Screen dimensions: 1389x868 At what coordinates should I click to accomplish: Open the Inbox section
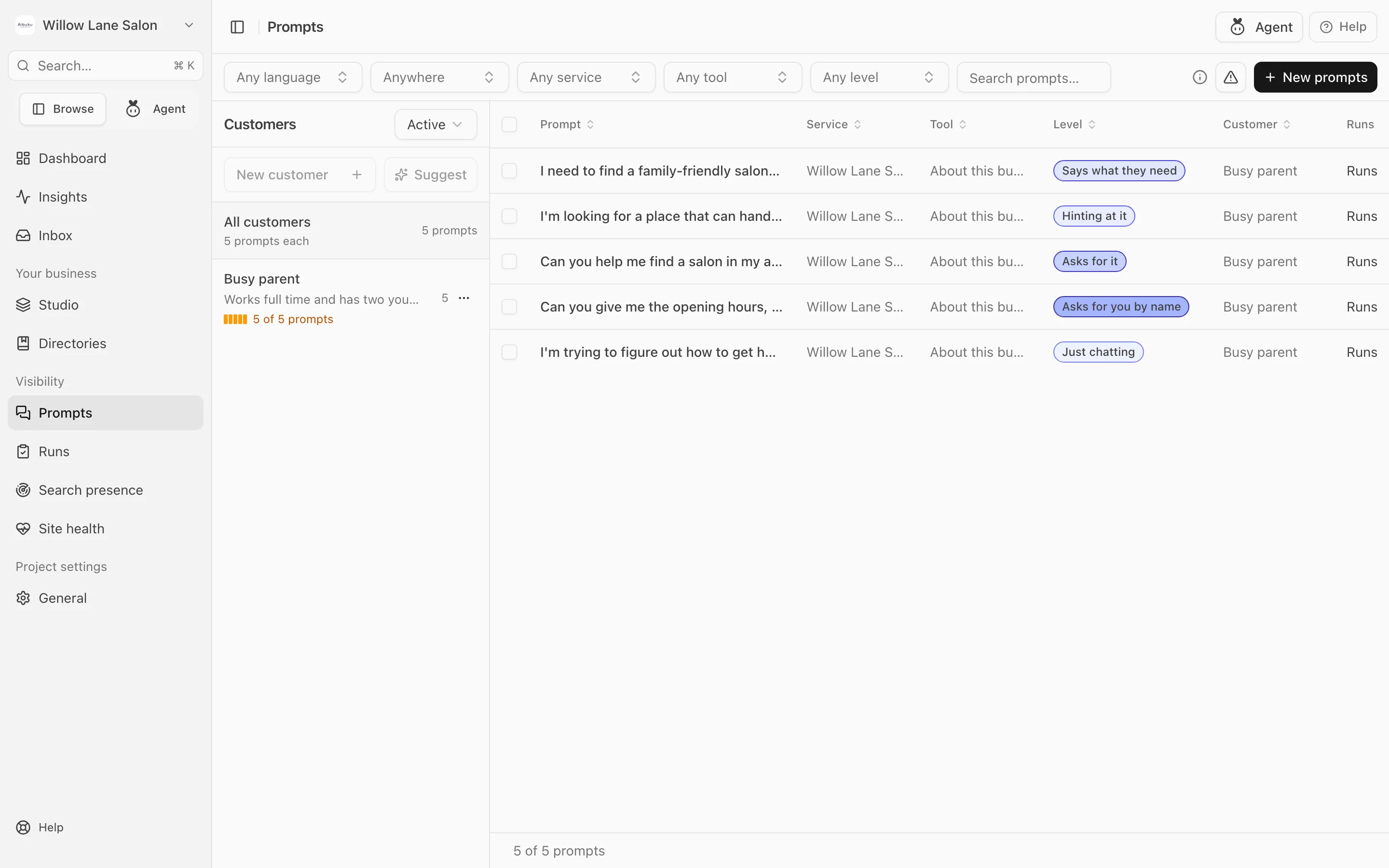[106, 235]
